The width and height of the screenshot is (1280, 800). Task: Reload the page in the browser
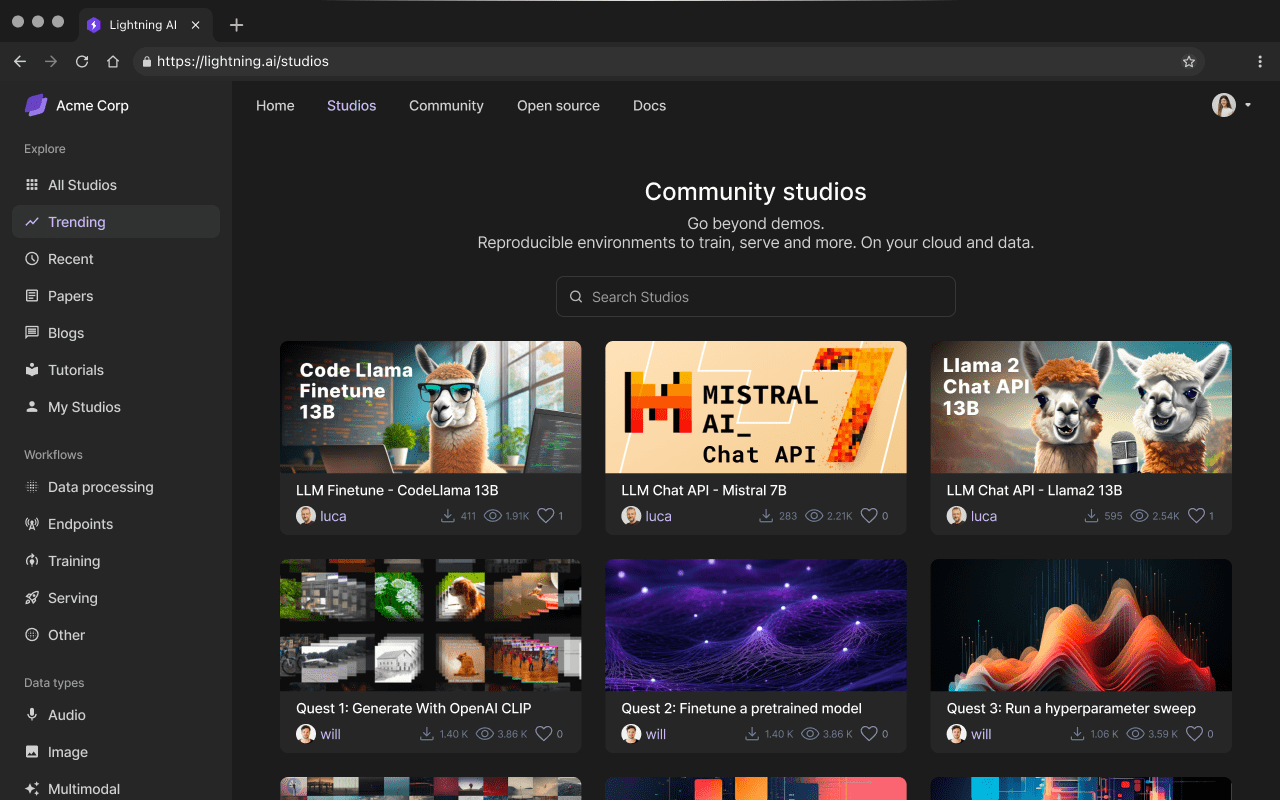pos(82,61)
